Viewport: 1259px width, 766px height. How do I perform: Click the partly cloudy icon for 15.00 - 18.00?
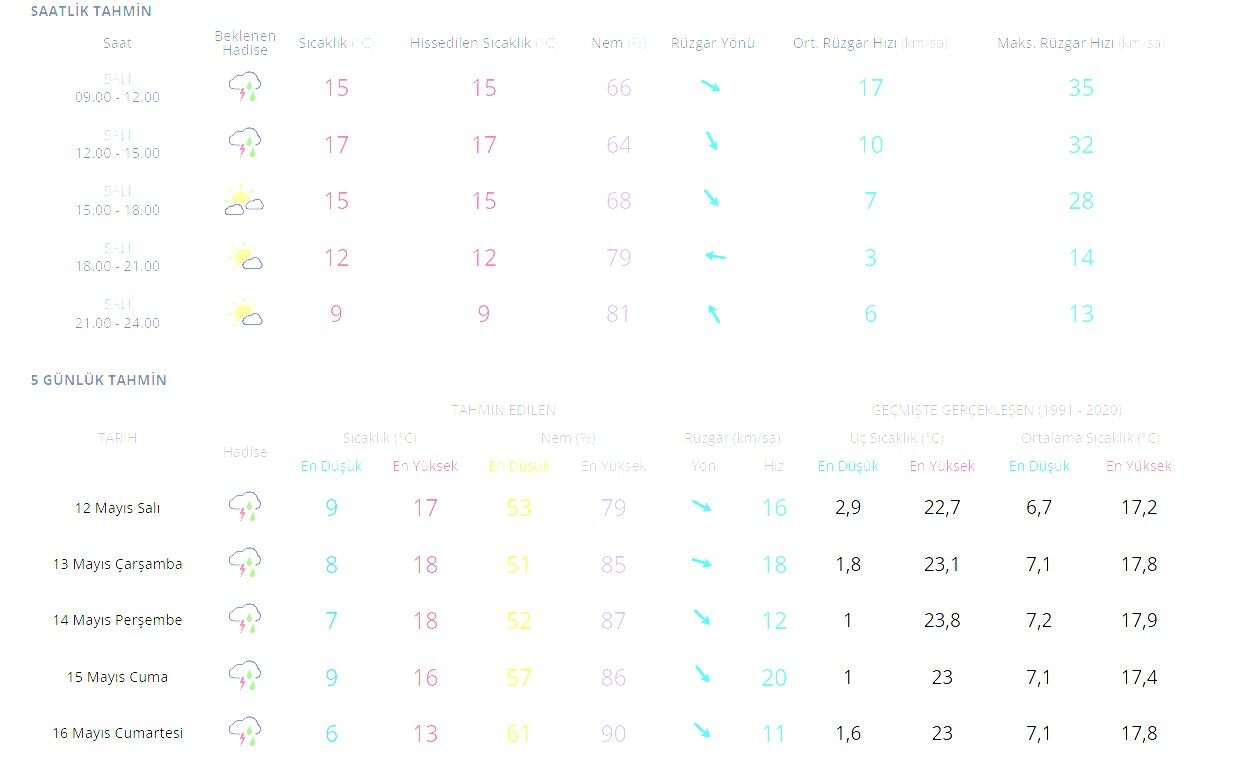[x=244, y=200]
